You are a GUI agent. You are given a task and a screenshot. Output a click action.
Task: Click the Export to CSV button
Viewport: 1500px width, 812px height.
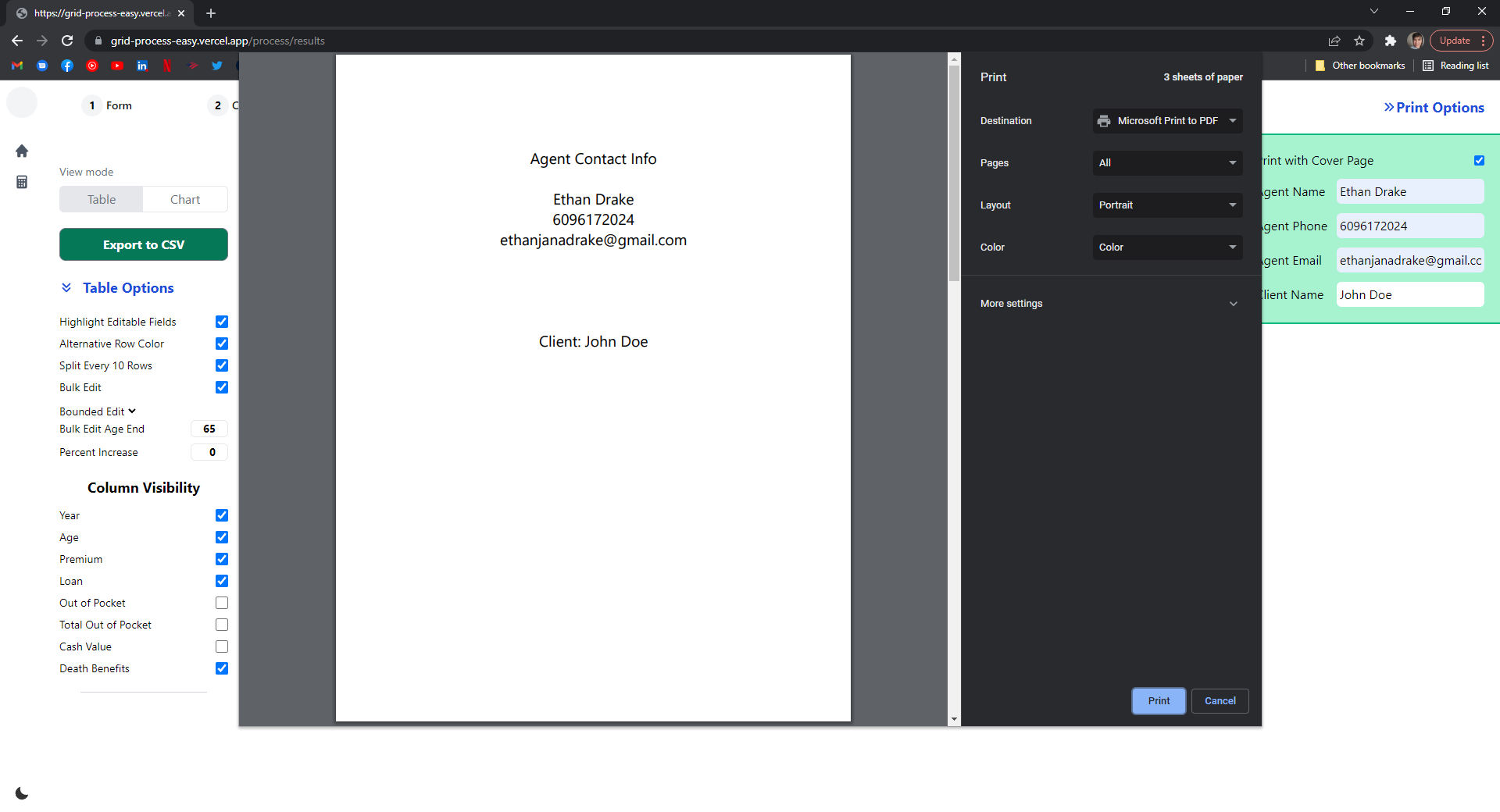tap(144, 244)
